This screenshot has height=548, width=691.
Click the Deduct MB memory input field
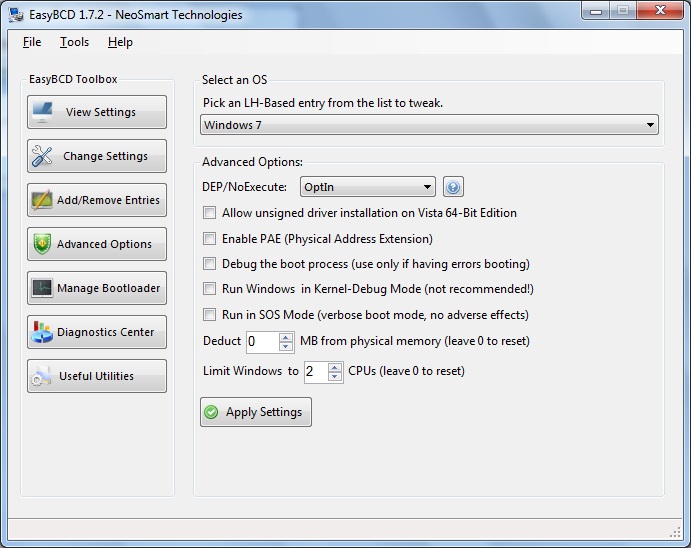[x=262, y=342]
